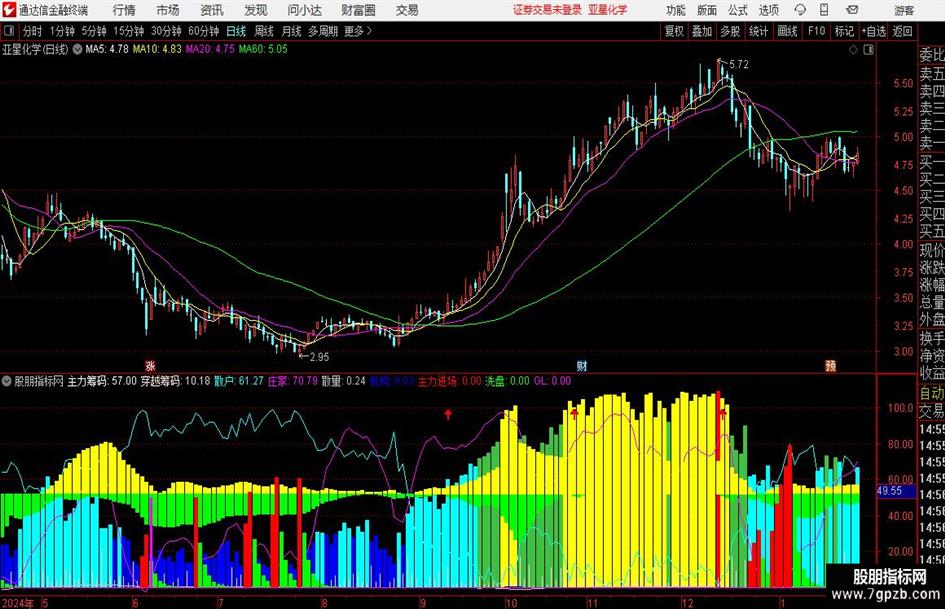Open the mobile phone icon
Image resolution: width=945 pixels, height=609 pixels.
[824, 10]
